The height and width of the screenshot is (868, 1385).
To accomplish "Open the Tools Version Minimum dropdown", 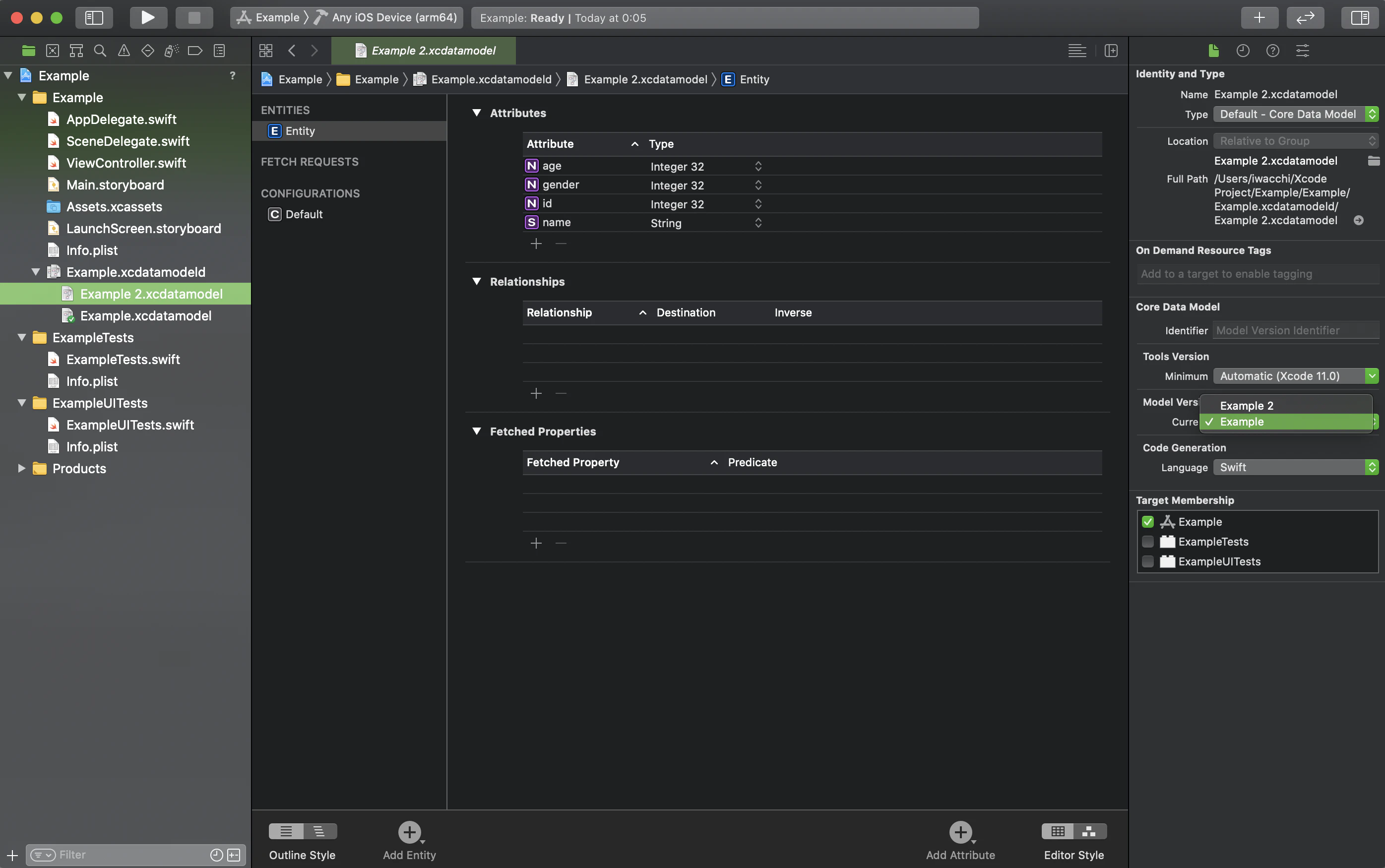I will point(1295,376).
